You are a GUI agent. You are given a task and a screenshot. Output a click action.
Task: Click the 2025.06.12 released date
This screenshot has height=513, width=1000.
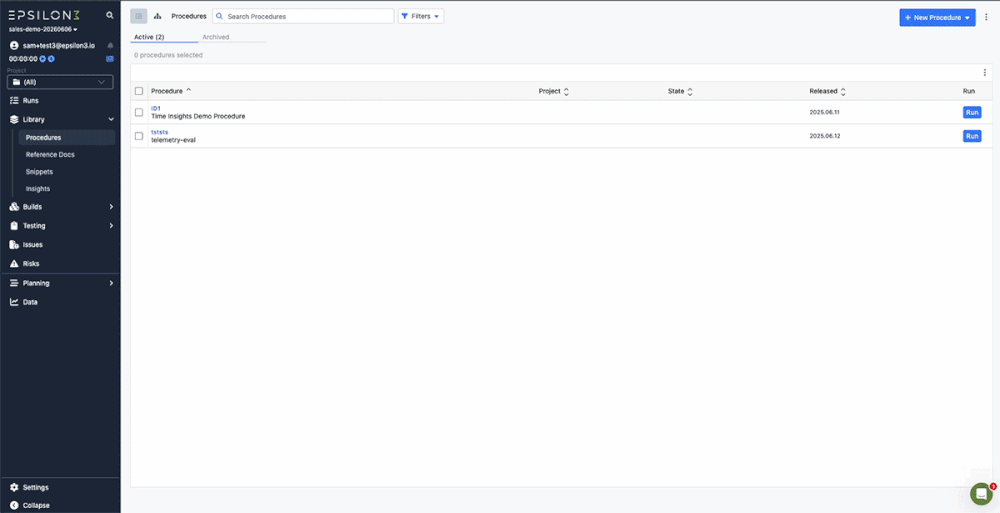point(825,136)
